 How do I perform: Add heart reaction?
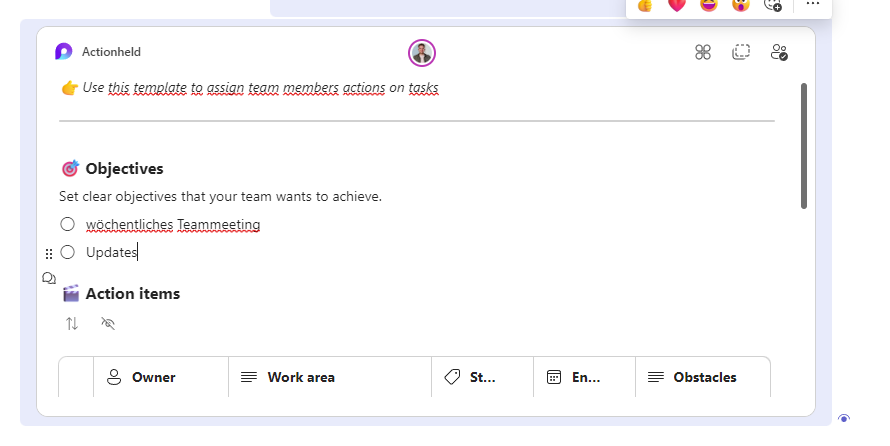[677, 5]
